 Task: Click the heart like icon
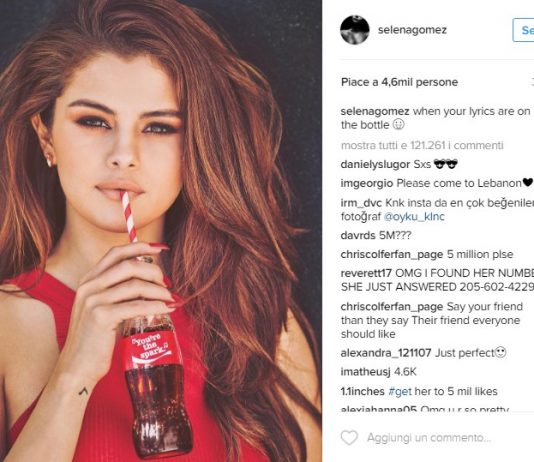click(x=349, y=437)
